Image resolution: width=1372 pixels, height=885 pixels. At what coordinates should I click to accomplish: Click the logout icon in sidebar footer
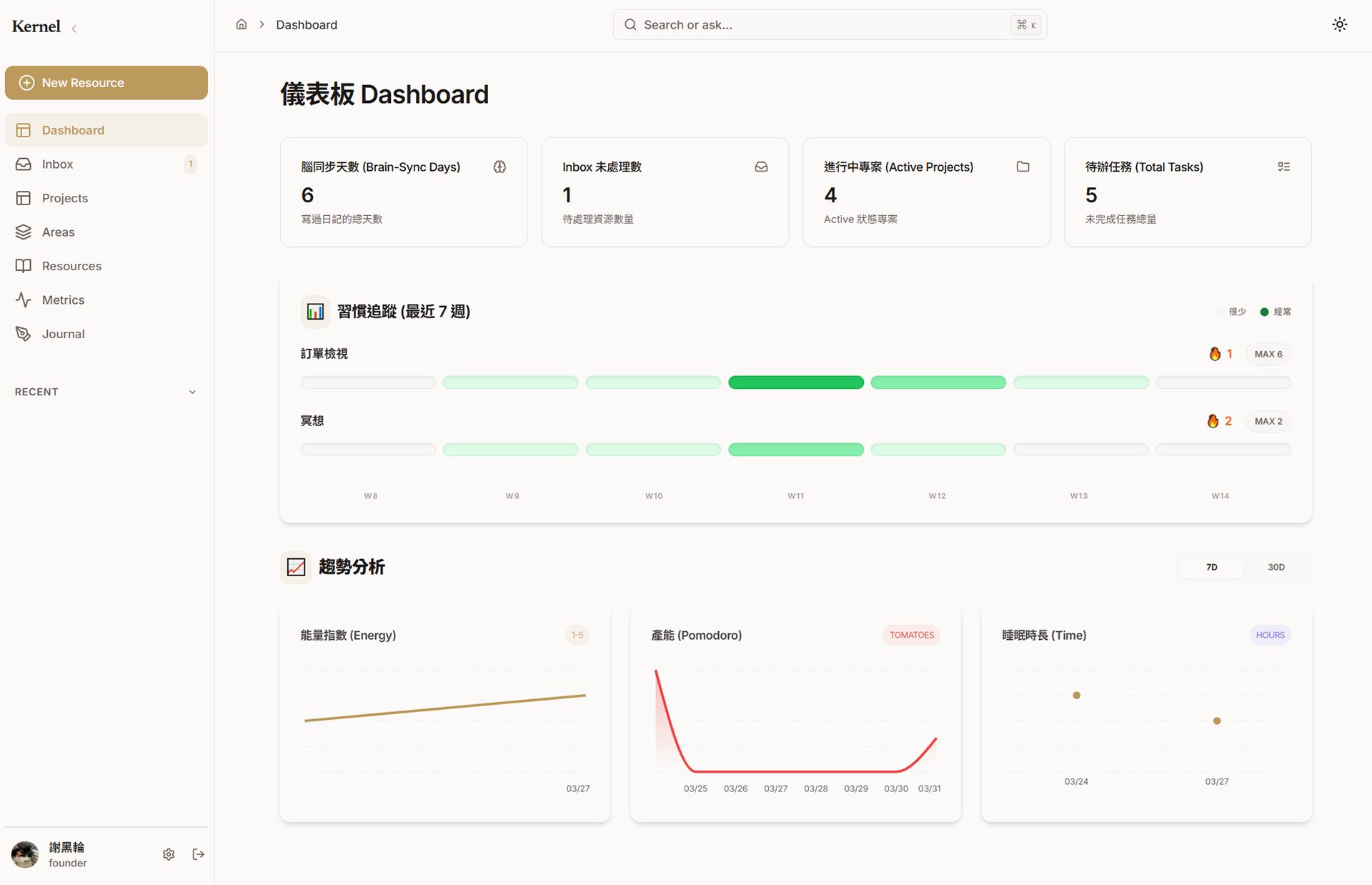click(x=199, y=854)
